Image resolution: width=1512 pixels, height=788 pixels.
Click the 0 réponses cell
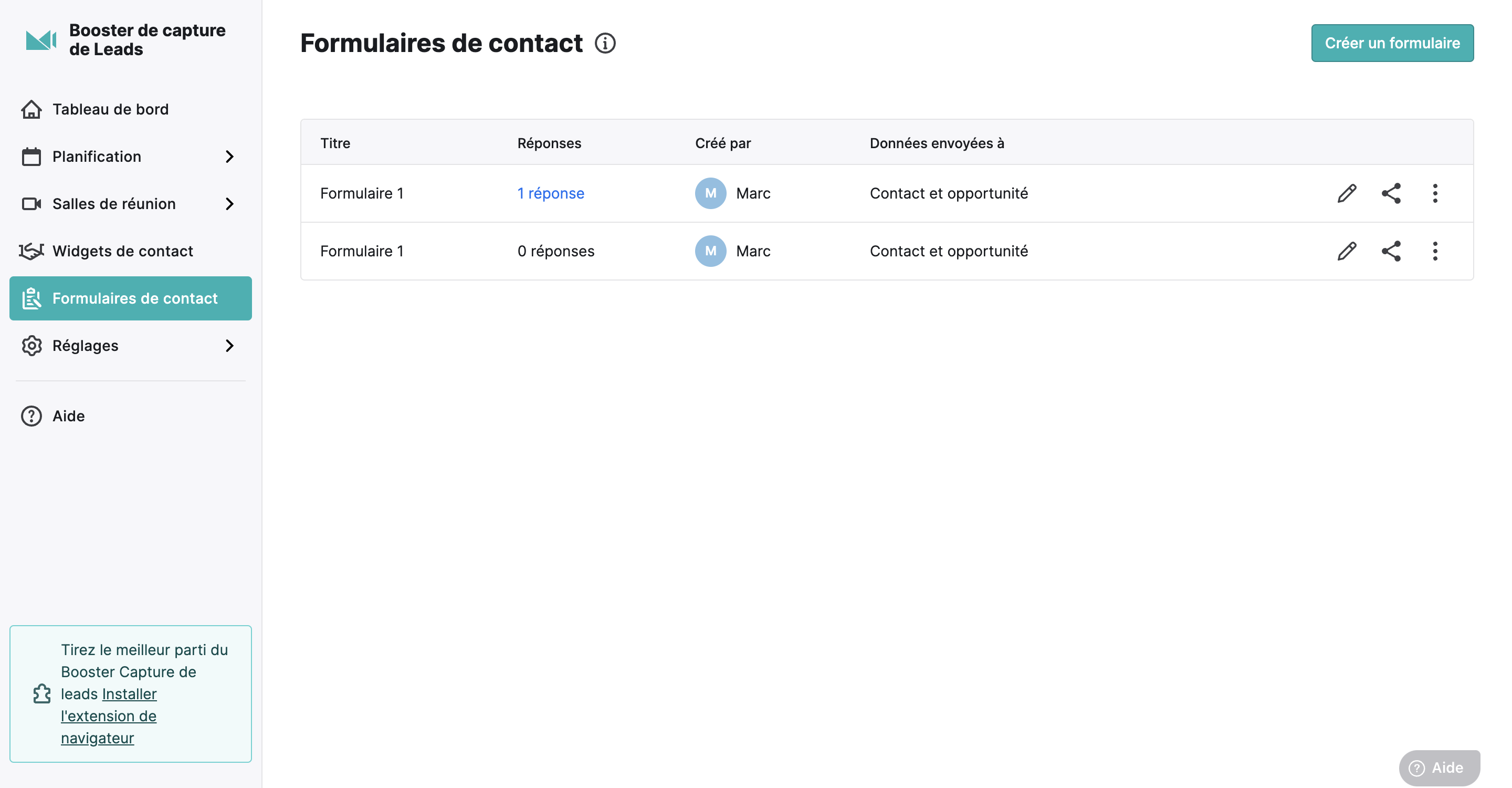click(556, 251)
